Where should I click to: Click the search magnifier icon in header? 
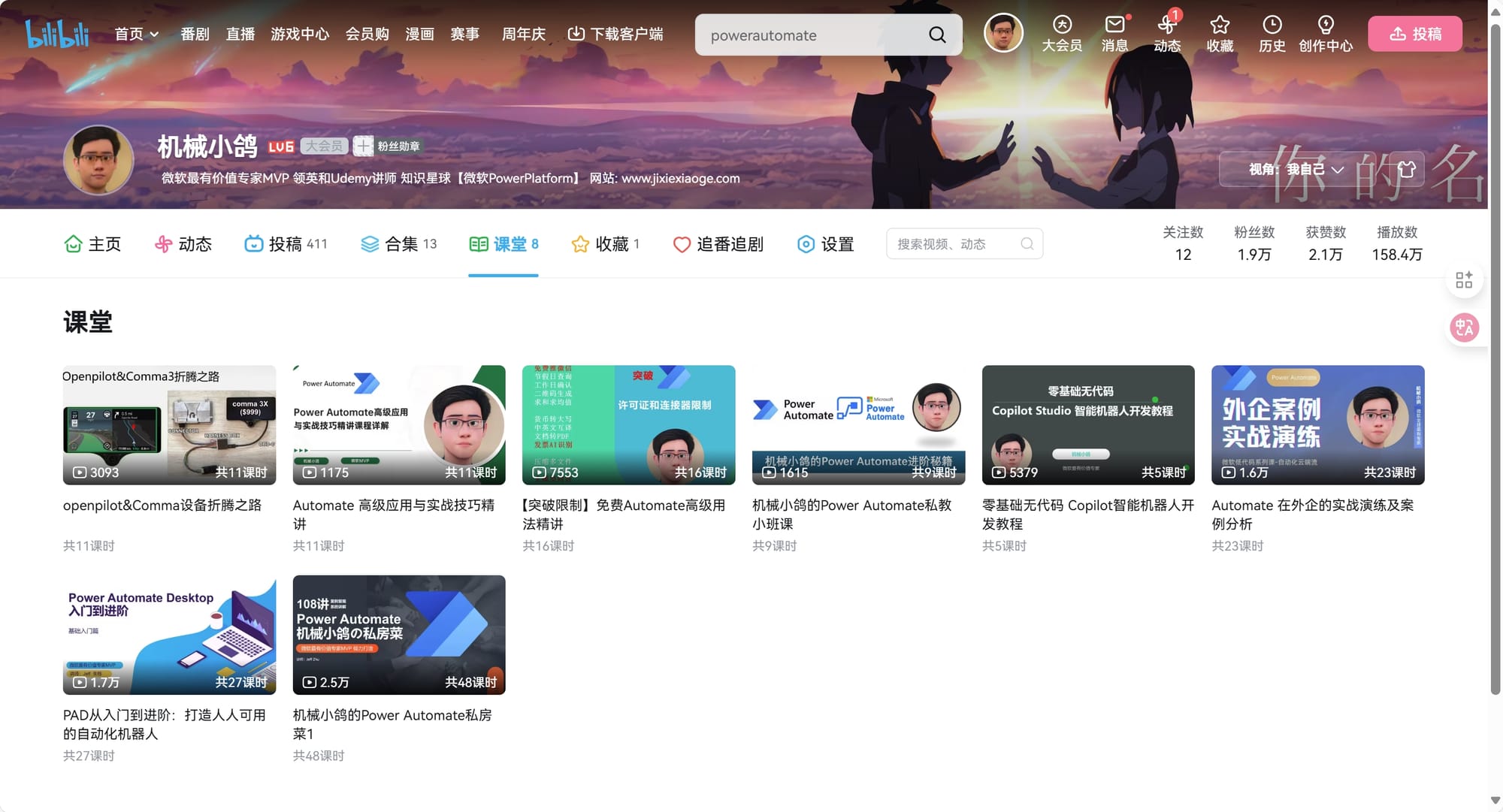click(937, 35)
